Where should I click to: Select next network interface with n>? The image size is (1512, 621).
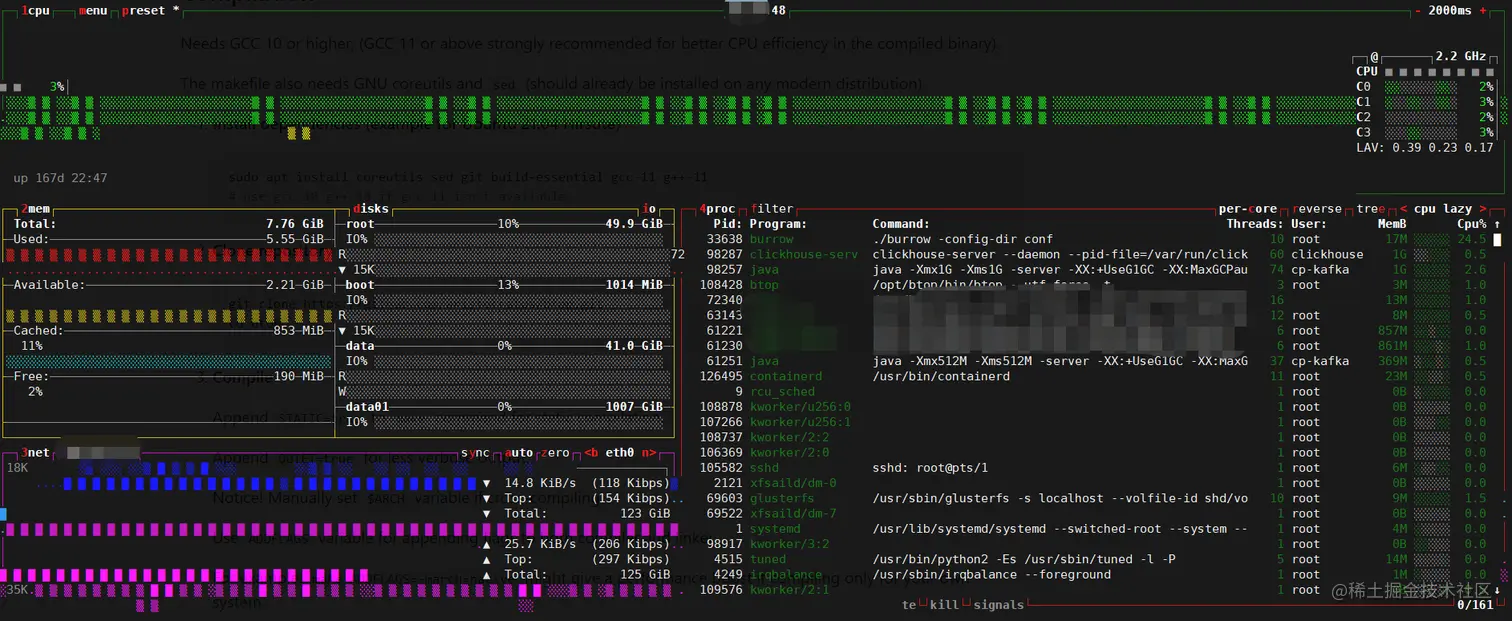pos(649,452)
